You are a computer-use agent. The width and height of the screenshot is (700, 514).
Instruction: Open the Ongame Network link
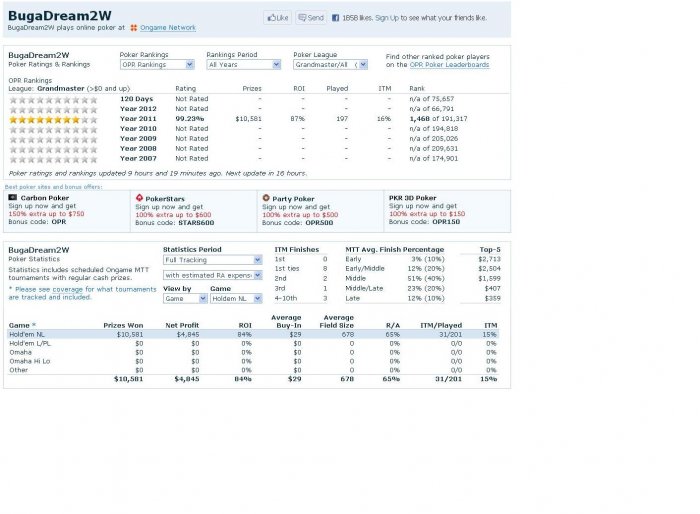pos(168,28)
